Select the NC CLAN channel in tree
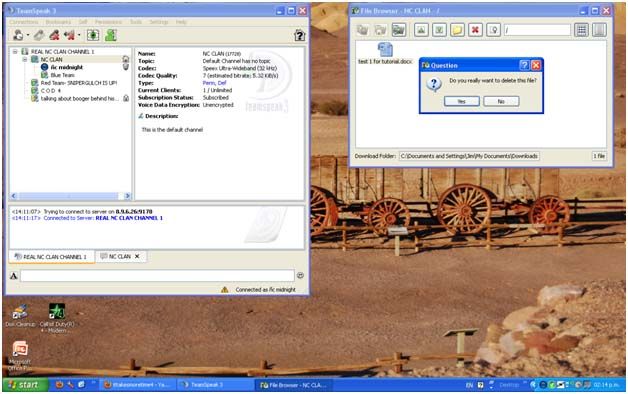Viewport: 628px width, 394px height. (x=52, y=59)
